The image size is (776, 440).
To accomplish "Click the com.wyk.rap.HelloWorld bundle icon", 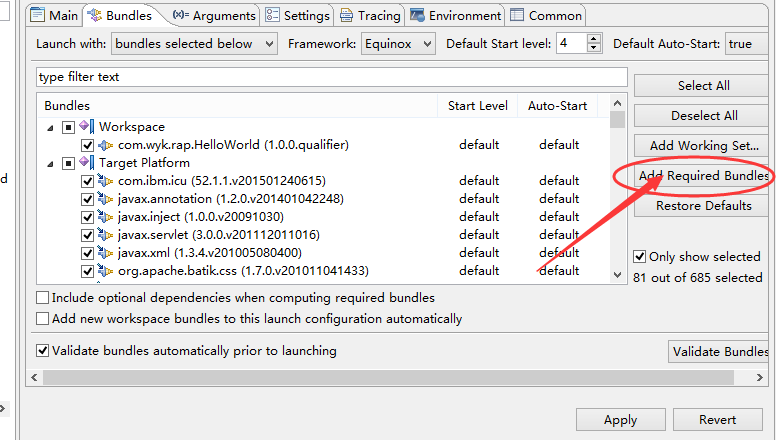I will pos(105,145).
